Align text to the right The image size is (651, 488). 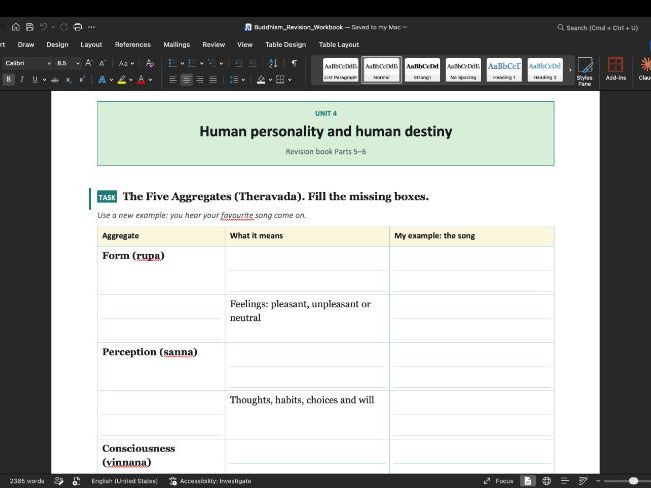pos(200,80)
